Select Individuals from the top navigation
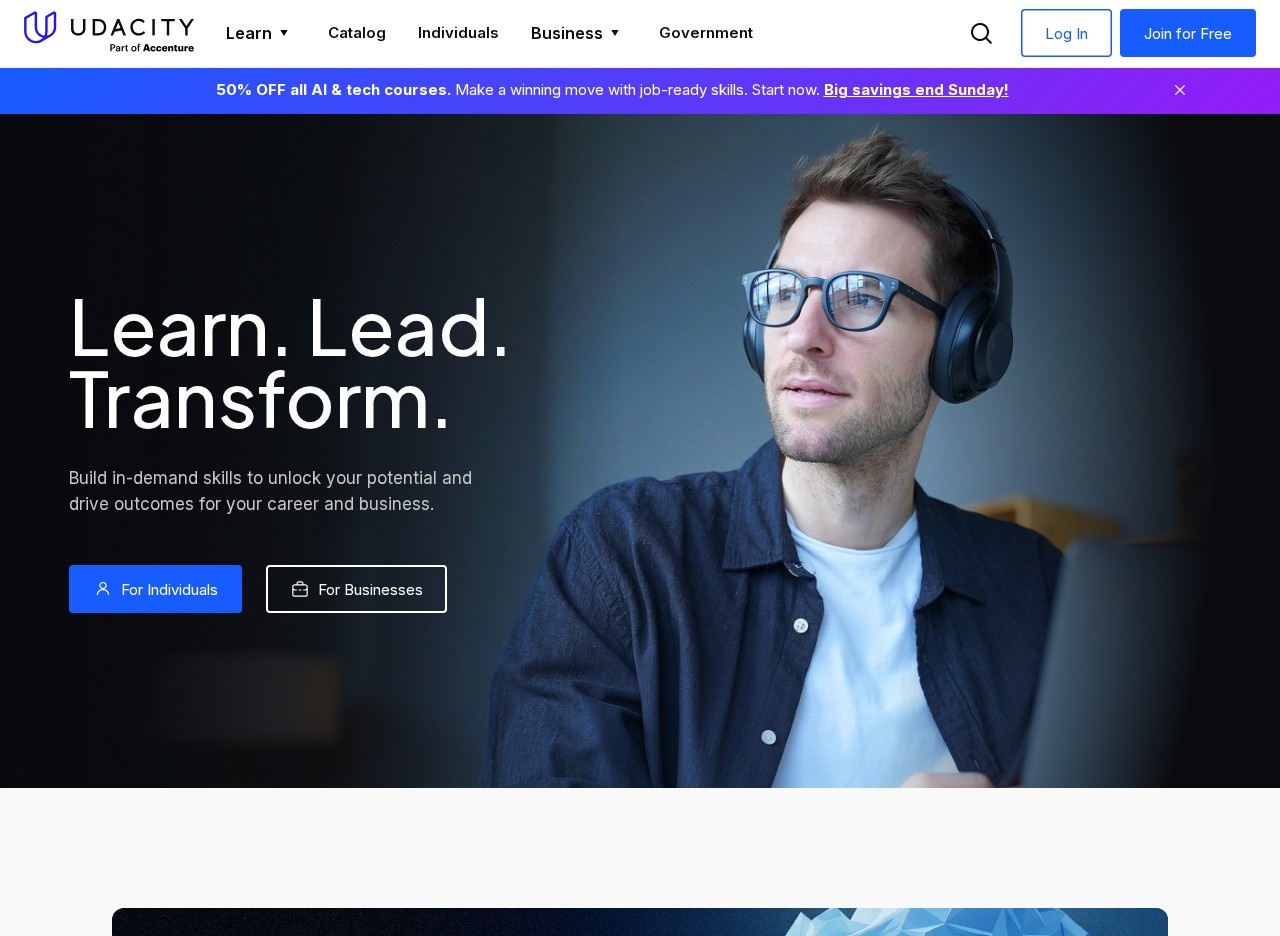The image size is (1280, 936). pos(458,33)
